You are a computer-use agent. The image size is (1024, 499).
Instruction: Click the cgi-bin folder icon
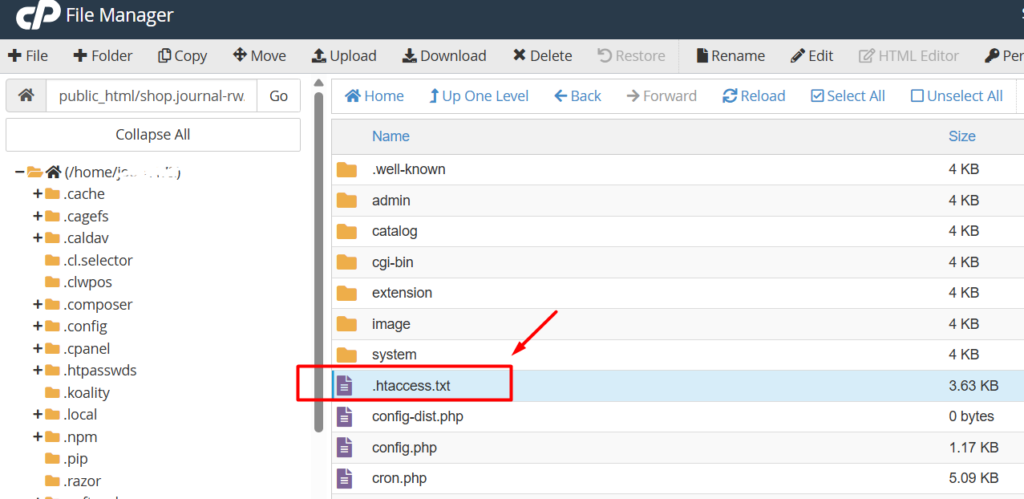(347, 262)
